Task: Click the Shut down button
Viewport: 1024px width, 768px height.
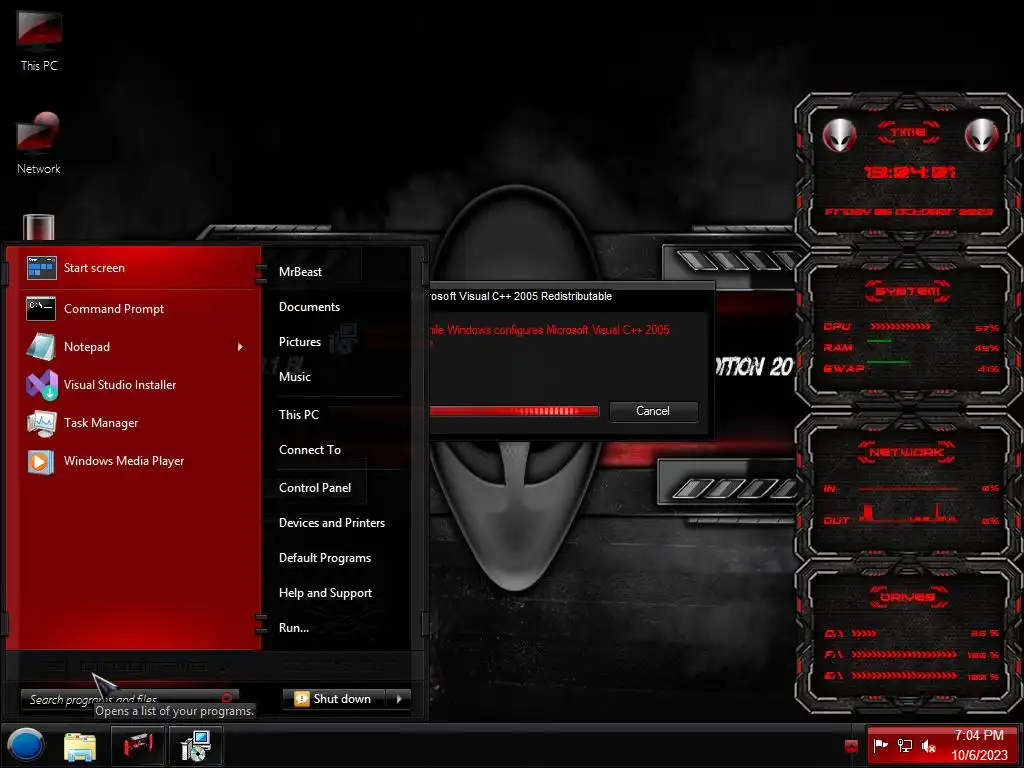Action: 335,699
